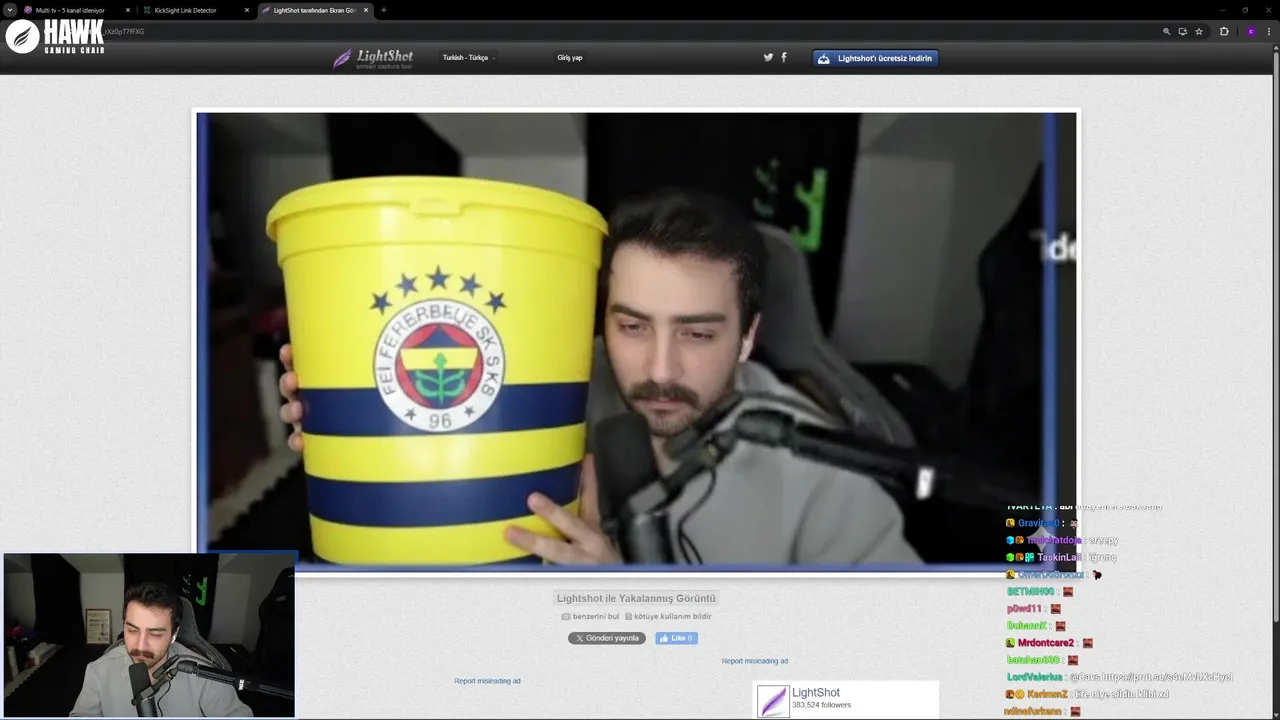Click the Facebook Like button

pos(676,638)
